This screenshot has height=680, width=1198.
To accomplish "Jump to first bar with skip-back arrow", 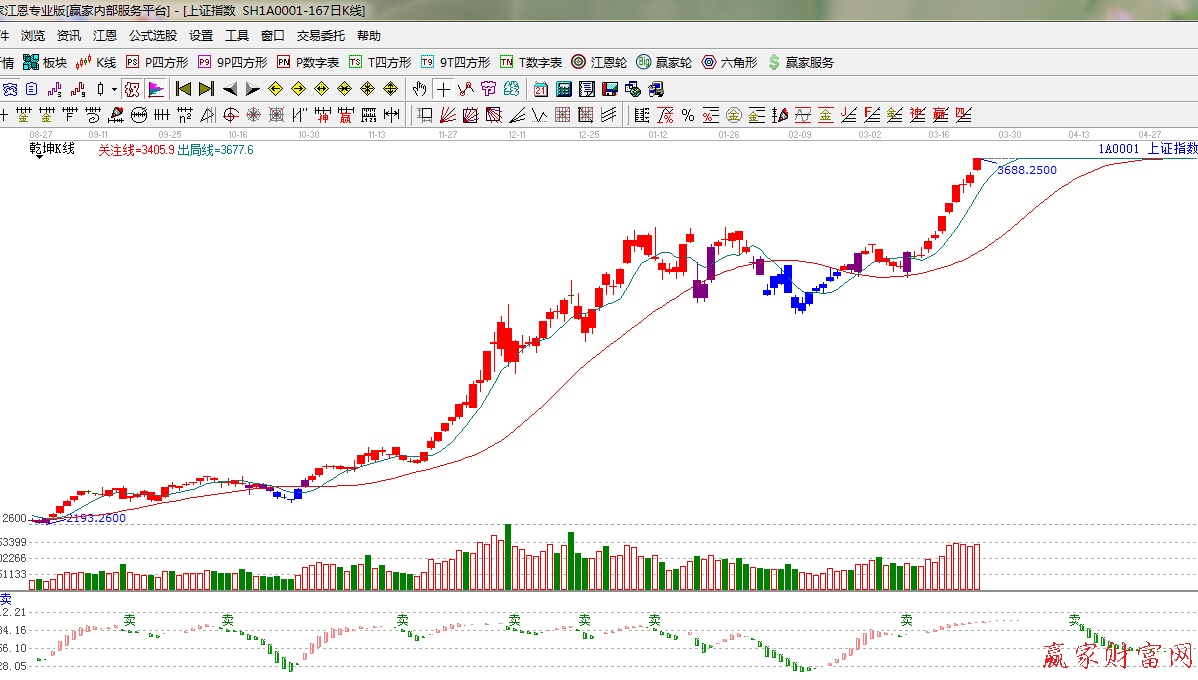I will [x=183, y=89].
